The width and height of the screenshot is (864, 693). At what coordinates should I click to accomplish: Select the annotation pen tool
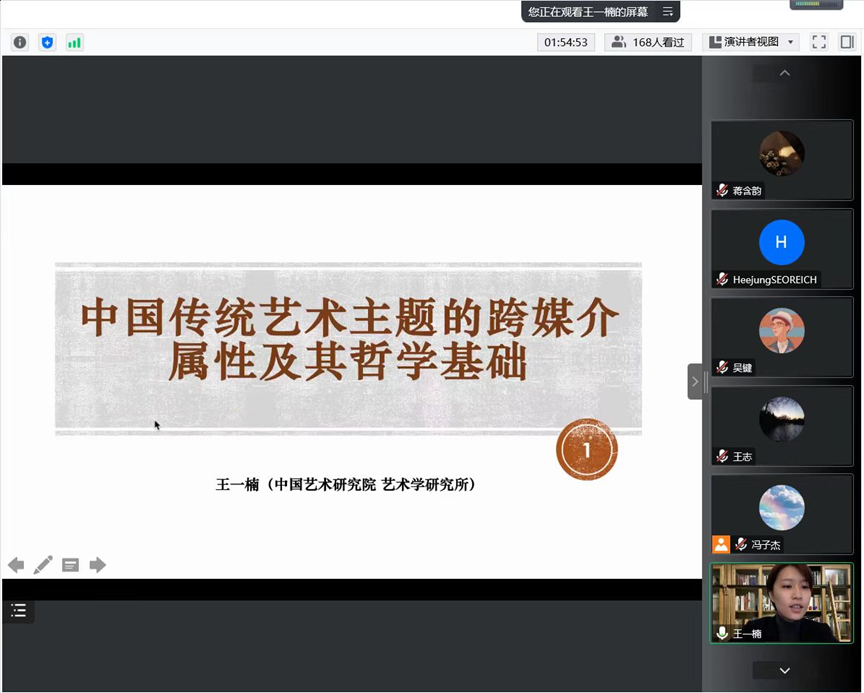pos(43,565)
